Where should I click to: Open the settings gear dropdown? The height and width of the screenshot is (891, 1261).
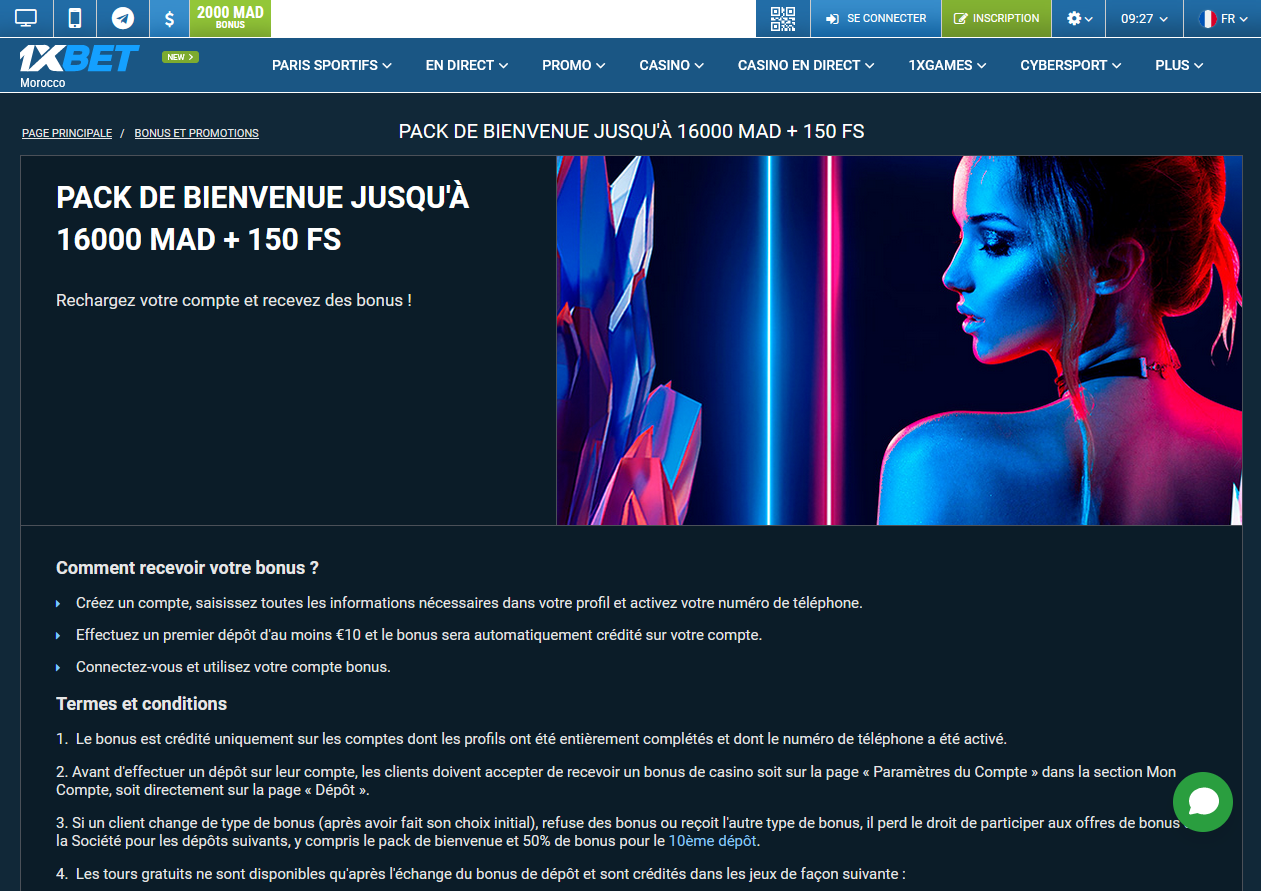(1079, 18)
